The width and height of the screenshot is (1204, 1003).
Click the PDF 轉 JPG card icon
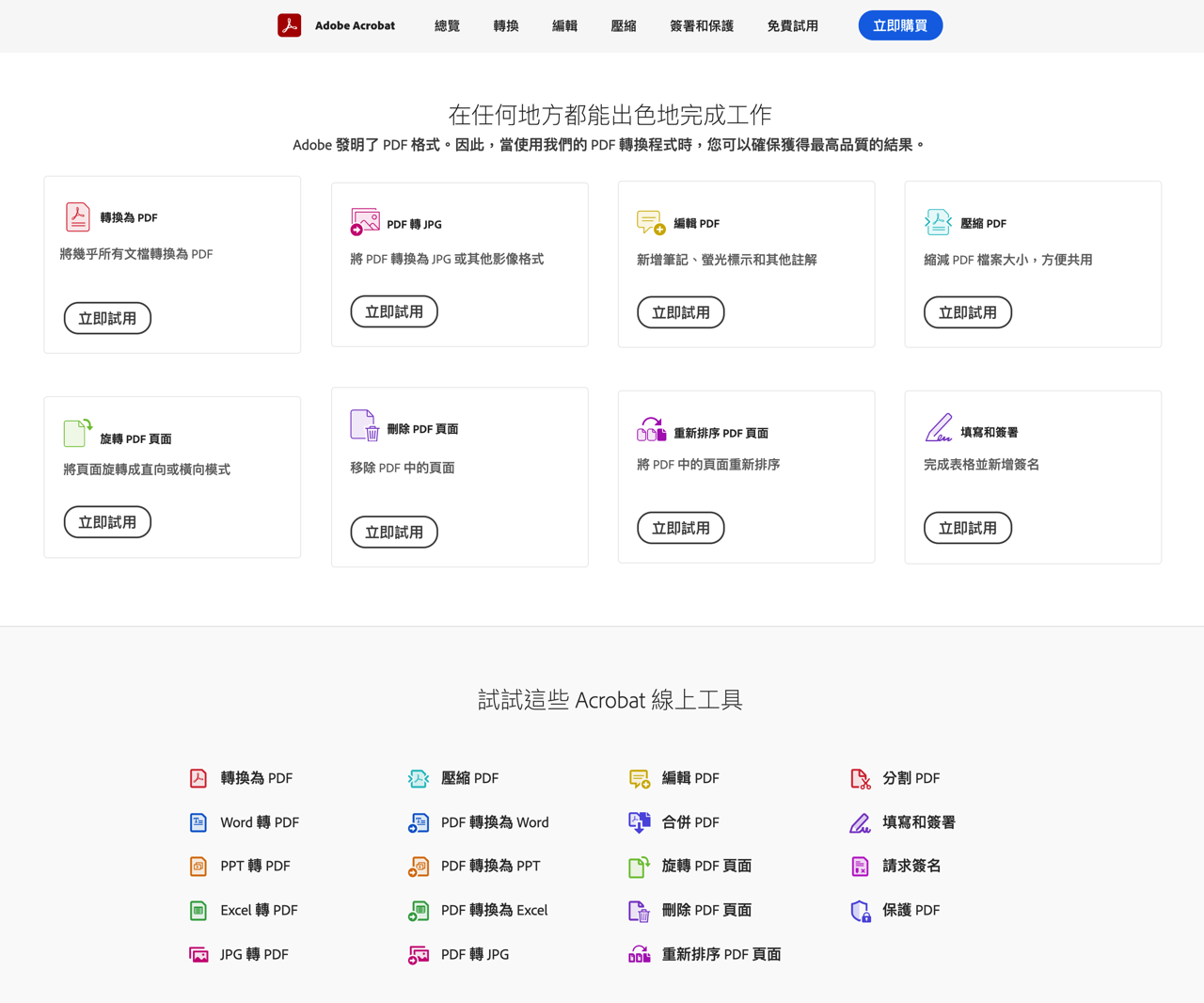point(365,222)
